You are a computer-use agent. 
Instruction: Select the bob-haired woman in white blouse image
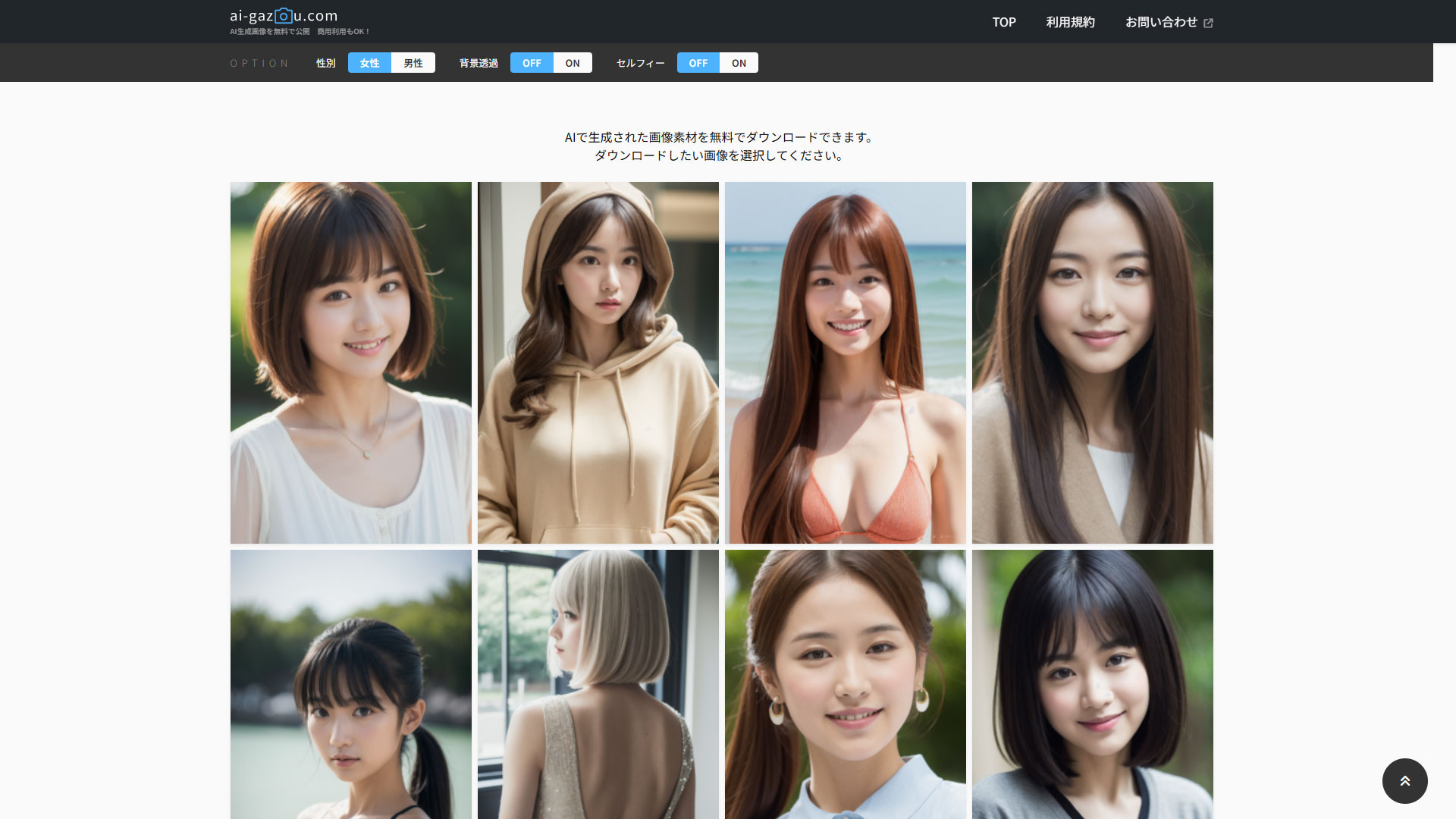351,362
